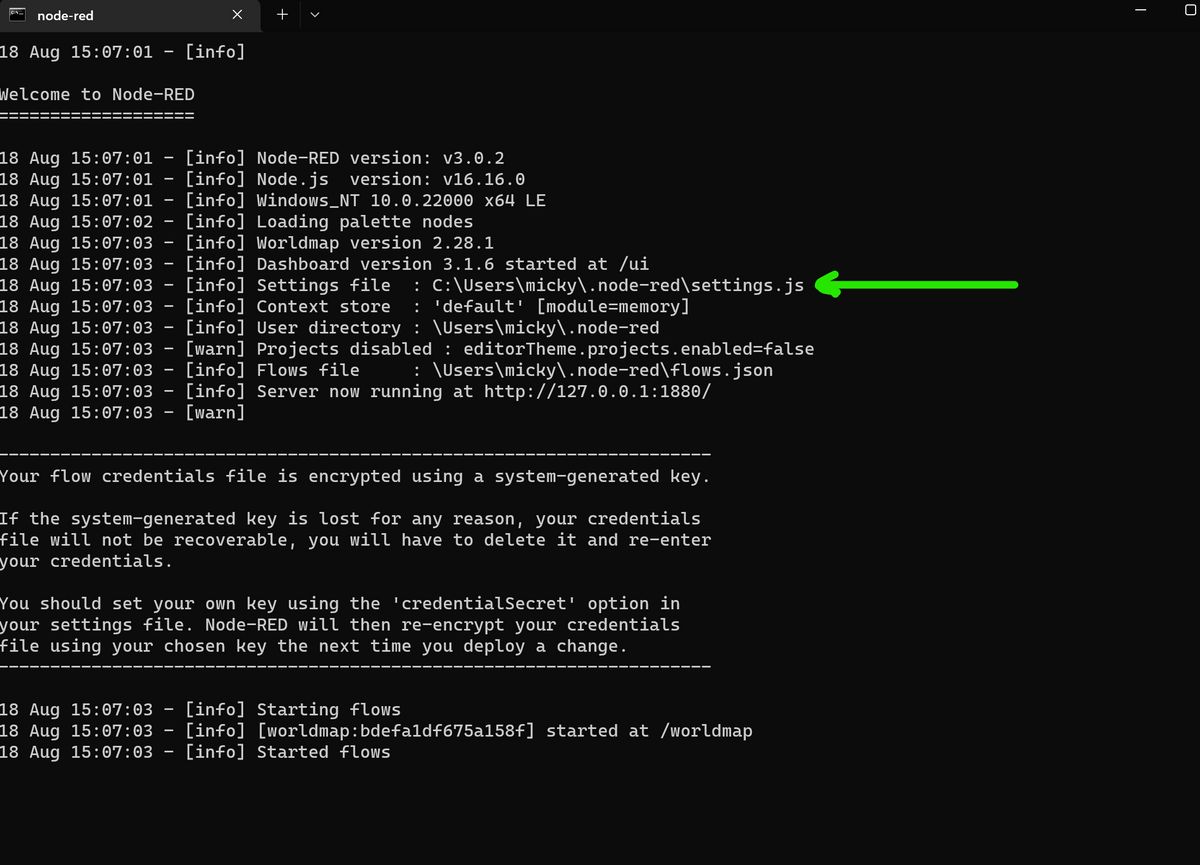Screen dimensions: 1200x865
Task: Open a new terminal tab
Action: [x=282, y=15]
